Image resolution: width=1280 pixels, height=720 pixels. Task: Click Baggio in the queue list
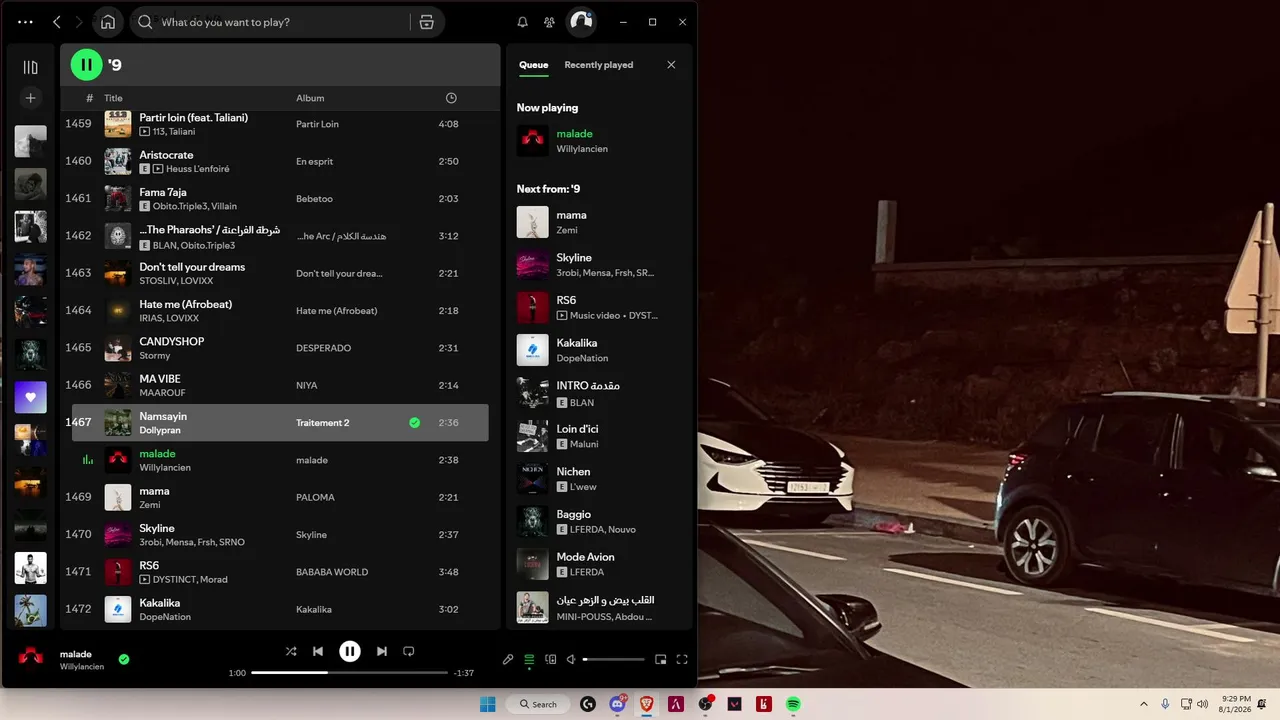click(574, 514)
